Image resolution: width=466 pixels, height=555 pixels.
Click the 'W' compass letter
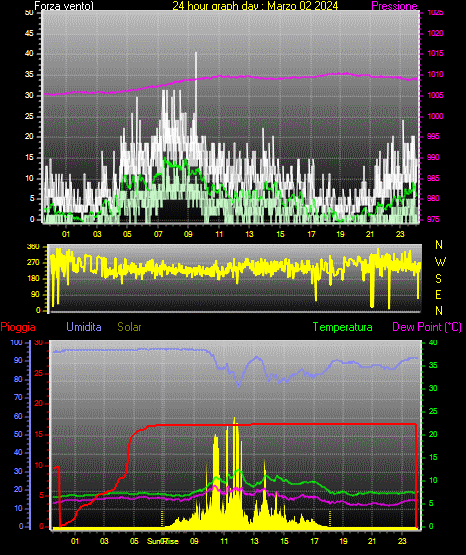pos(440,262)
